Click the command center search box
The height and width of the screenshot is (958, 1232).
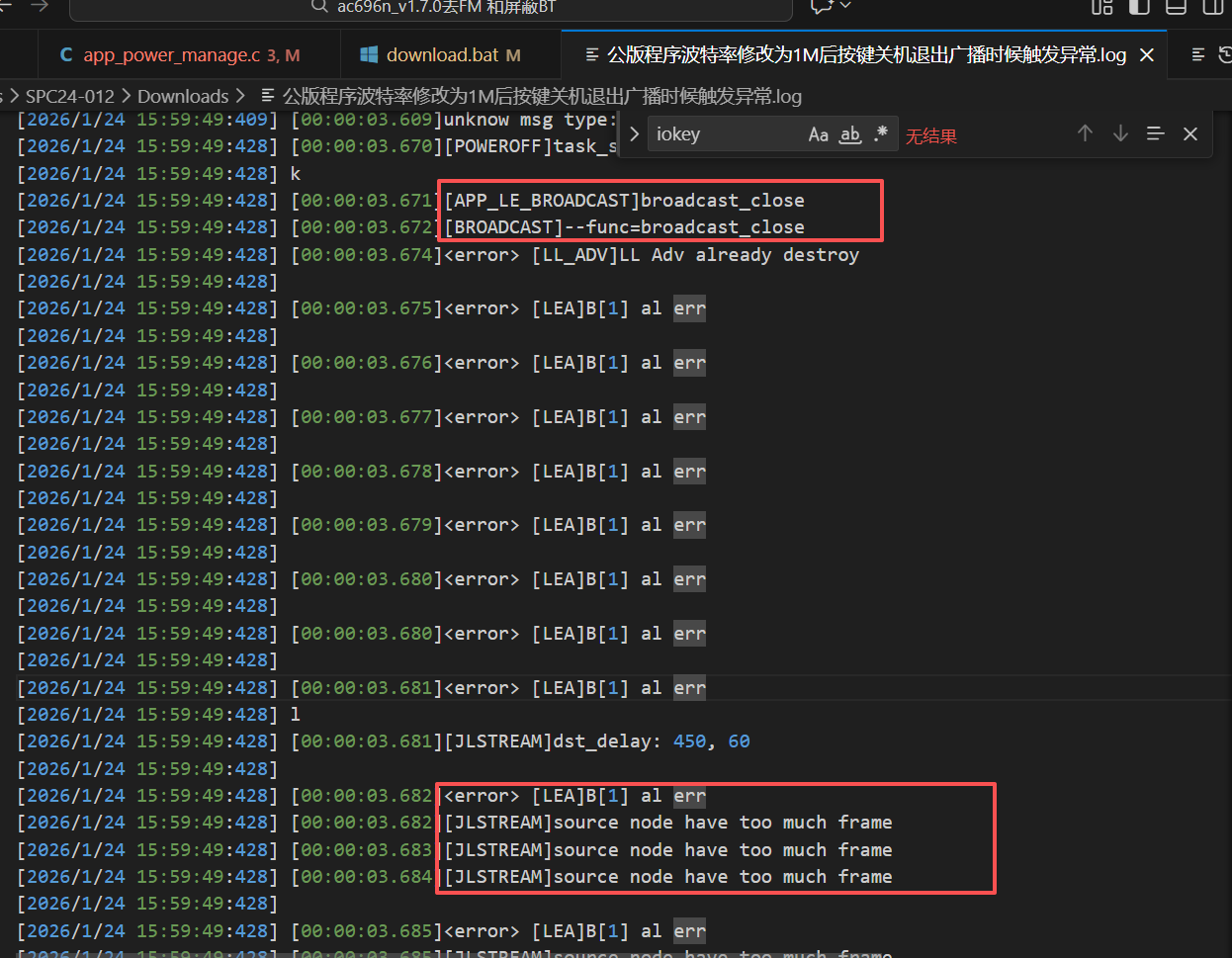431,8
